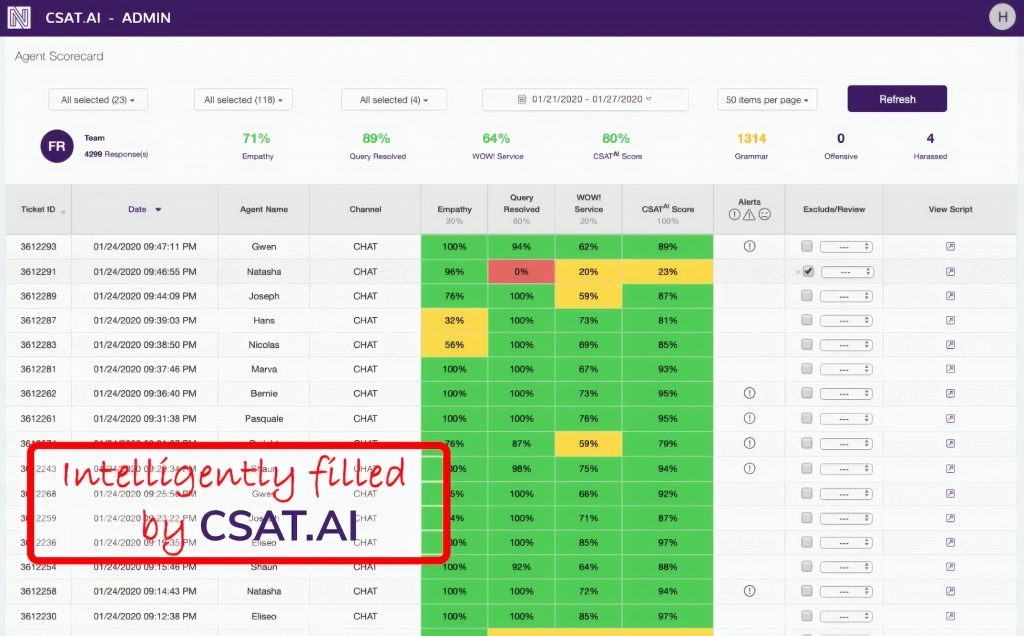Click the H profile circle at top right
This screenshot has width=1024, height=636.
[x=1001, y=17]
